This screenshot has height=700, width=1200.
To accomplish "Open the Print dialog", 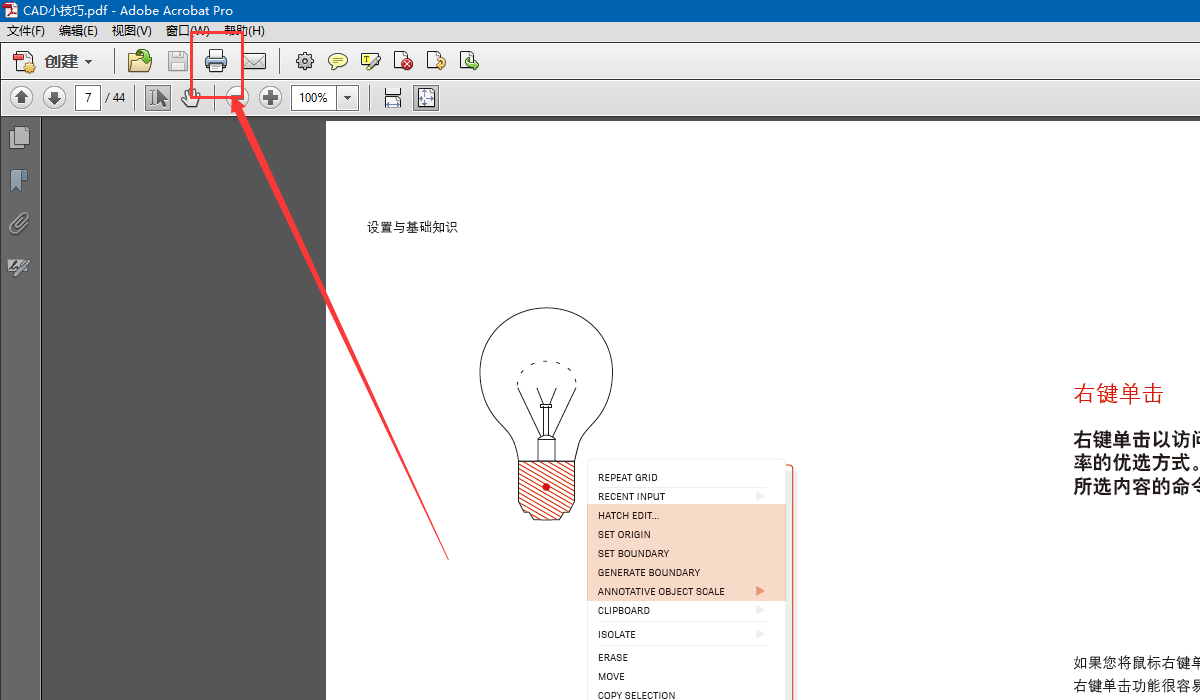I will pos(216,61).
